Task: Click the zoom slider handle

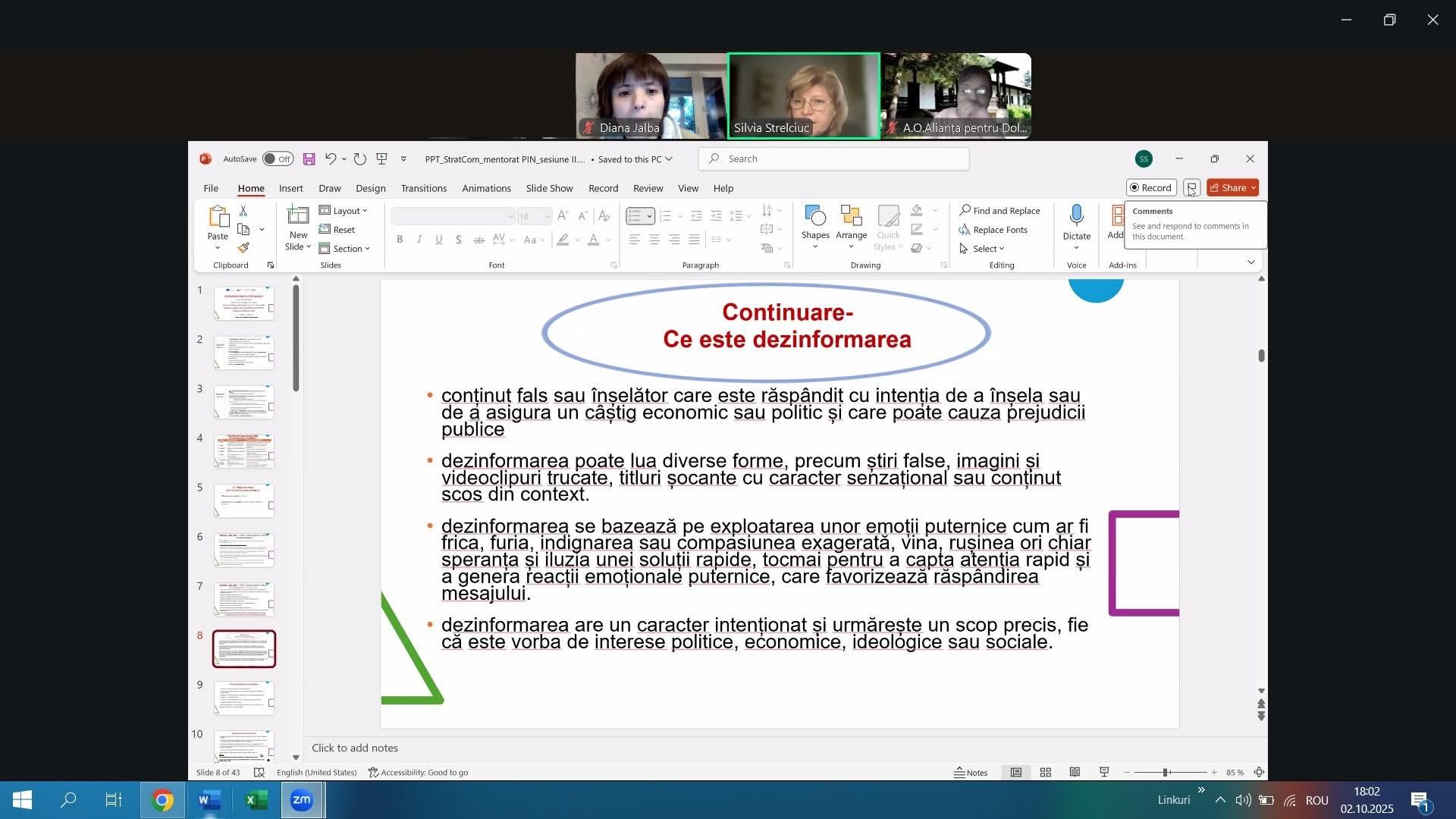Action: [x=1166, y=772]
